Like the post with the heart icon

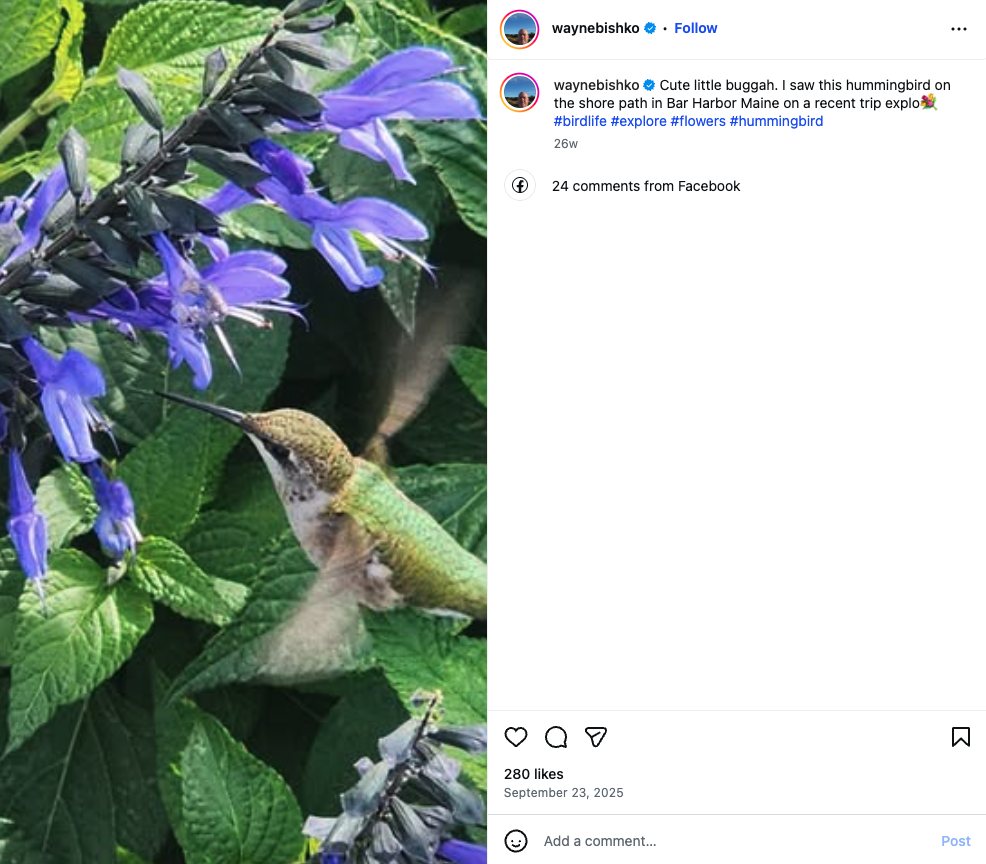[516, 738]
